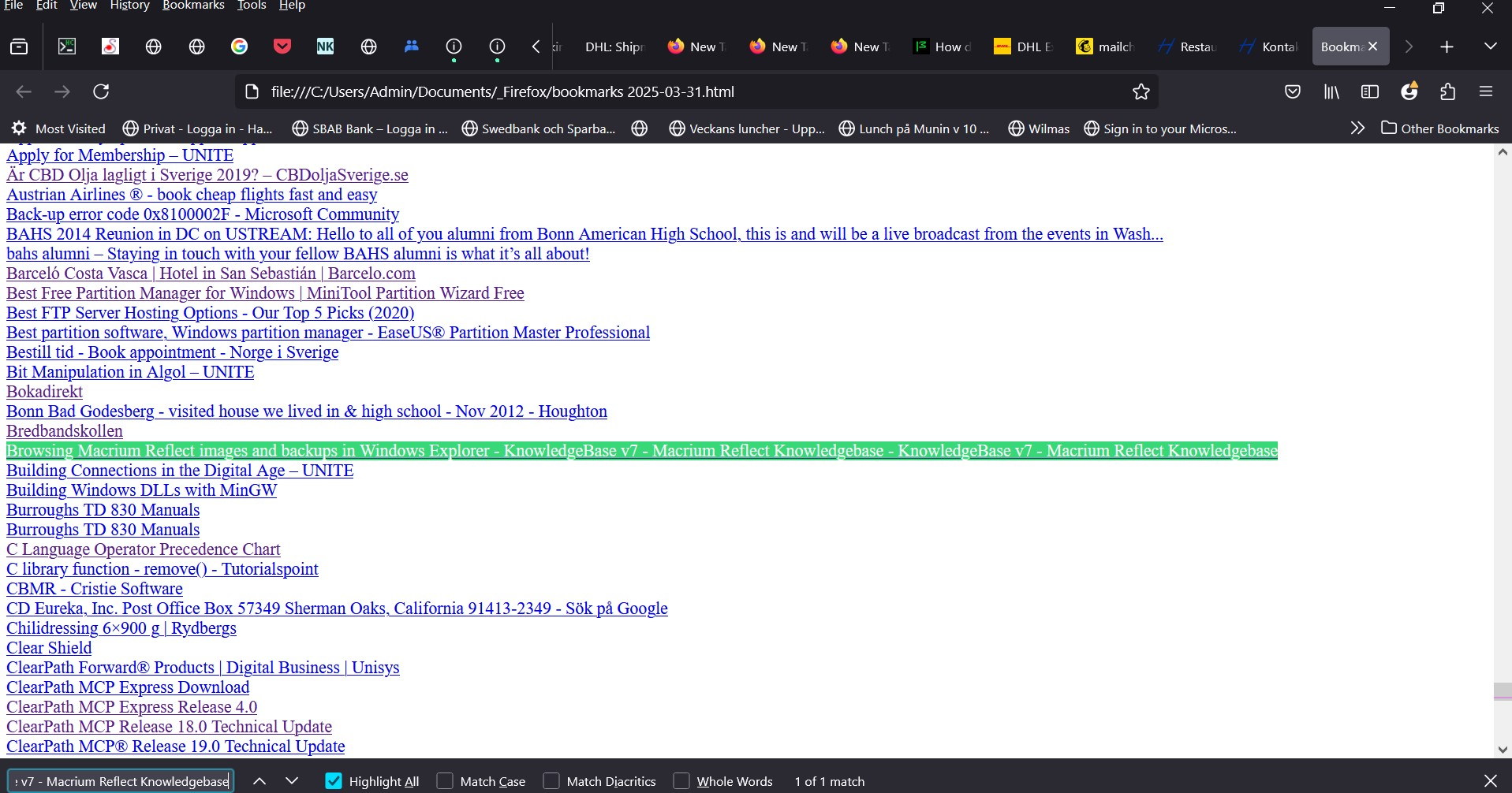The image size is (1512, 793).
Task: Open Apply for Membership – UNITE link
Action: (120, 155)
